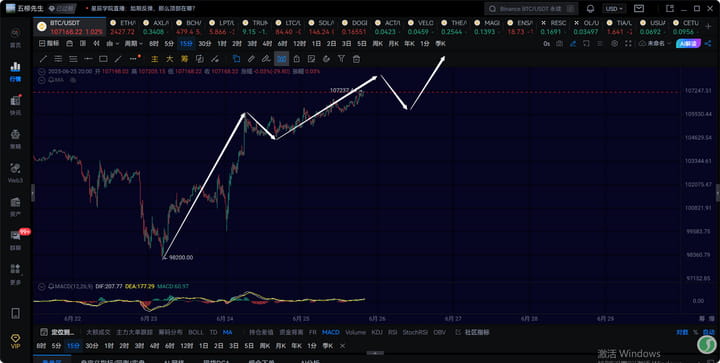This screenshot has height=363, width=720.
Task: Toggle the MA main indicator
Action: pyautogui.click(x=228, y=332)
